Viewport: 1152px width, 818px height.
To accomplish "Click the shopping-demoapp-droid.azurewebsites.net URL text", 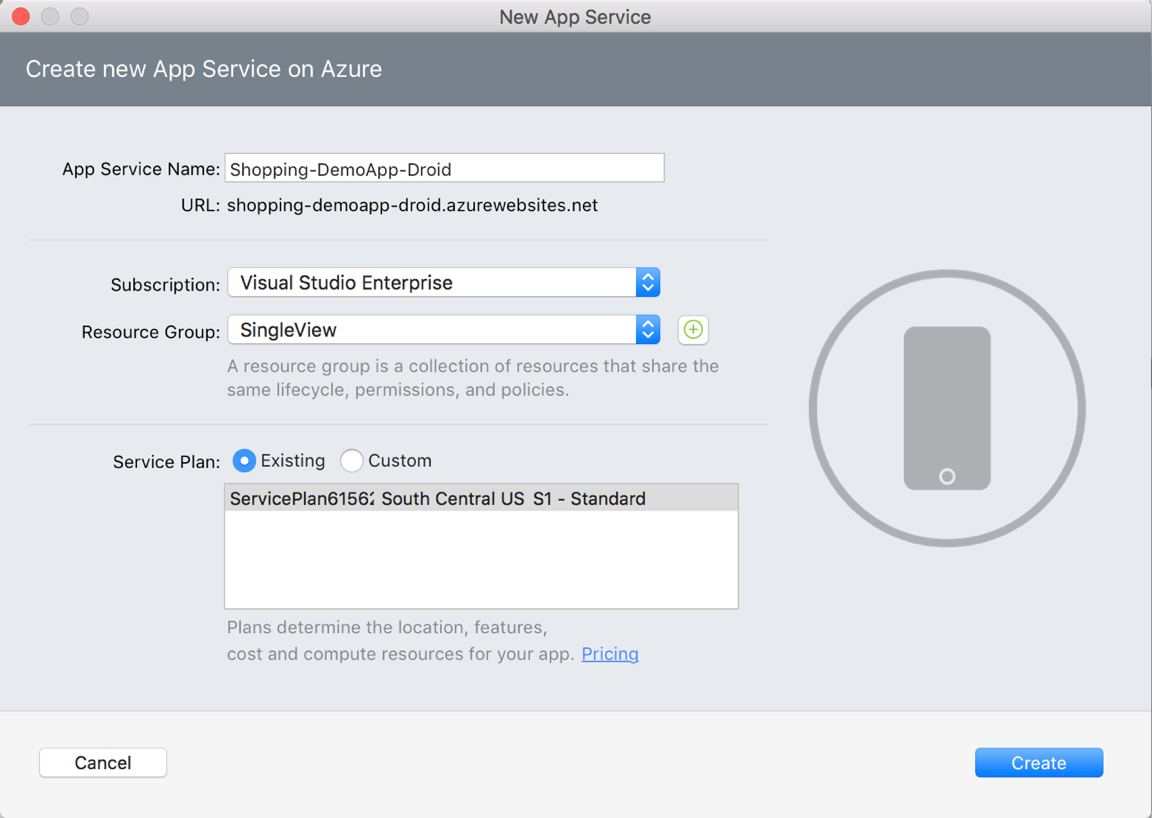I will coord(412,206).
